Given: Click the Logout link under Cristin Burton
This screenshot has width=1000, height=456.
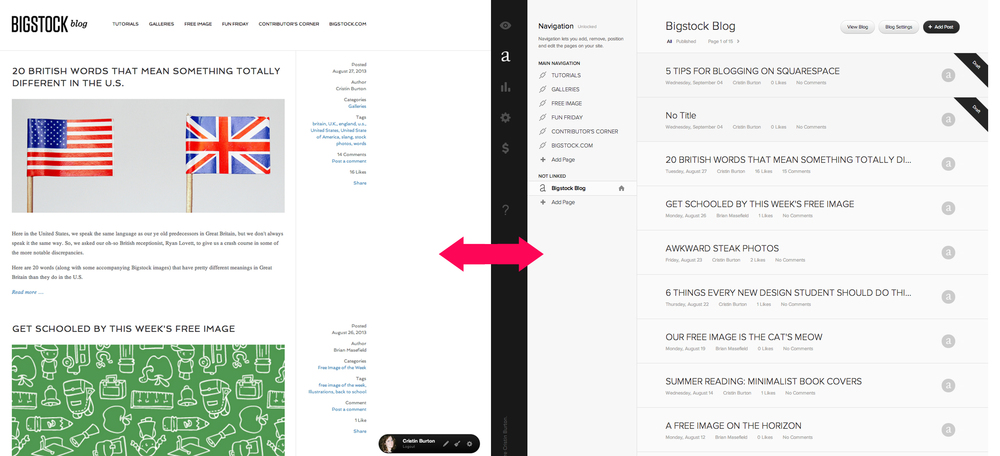Looking at the screenshot, I should [408, 448].
